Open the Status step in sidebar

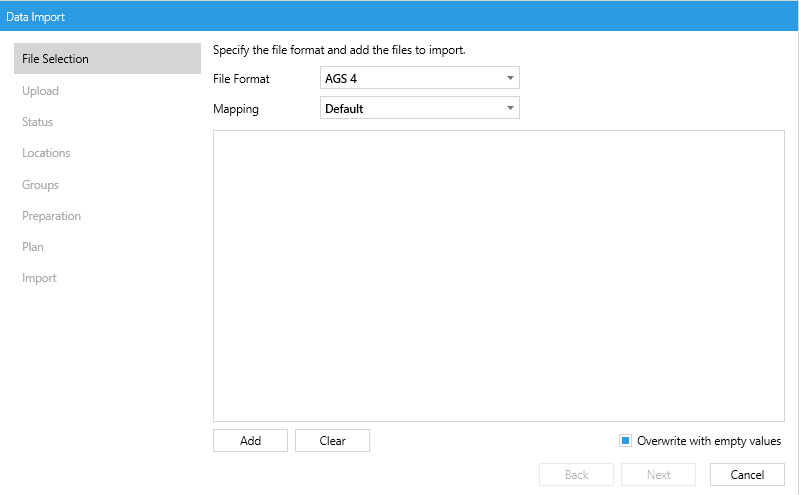pyautogui.click(x=38, y=122)
